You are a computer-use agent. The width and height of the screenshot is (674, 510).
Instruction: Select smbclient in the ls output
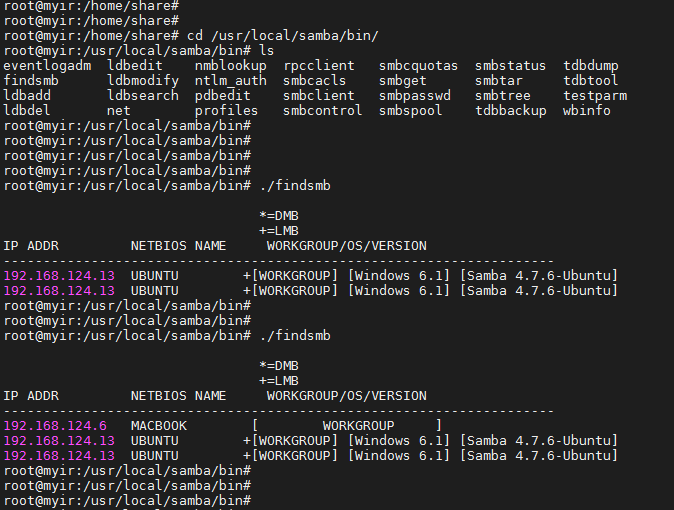[x=318, y=96]
